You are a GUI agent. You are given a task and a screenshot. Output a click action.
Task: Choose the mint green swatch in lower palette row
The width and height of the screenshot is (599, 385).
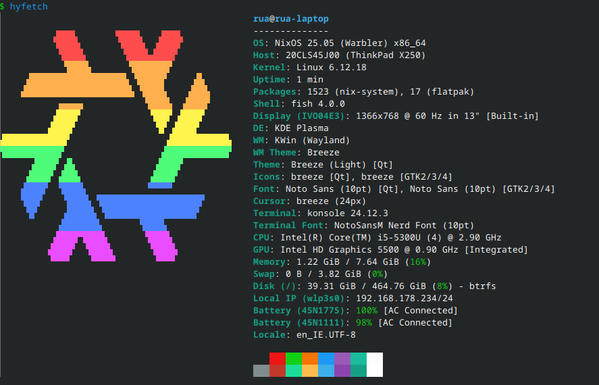click(x=293, y=371)
